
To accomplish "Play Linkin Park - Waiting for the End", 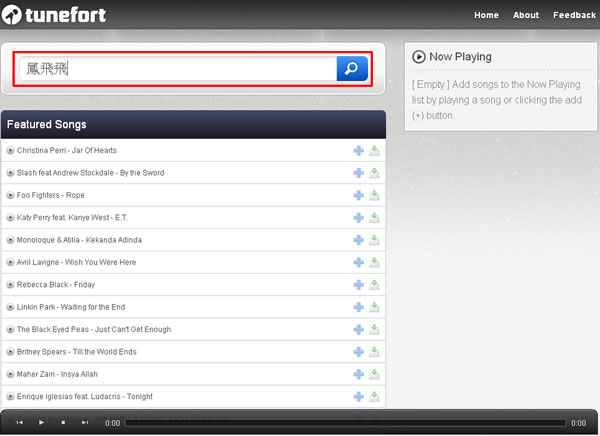I will (x=10, y=307).
